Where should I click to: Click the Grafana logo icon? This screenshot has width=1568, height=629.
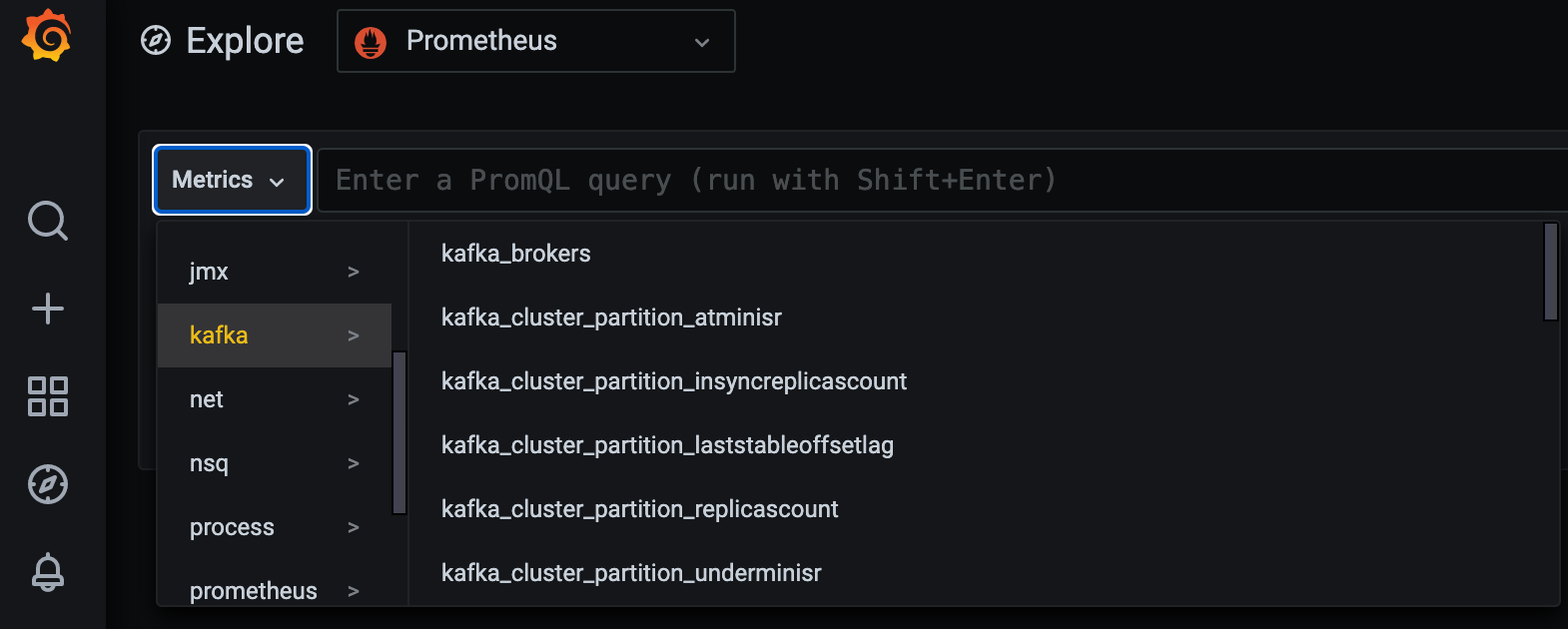click(47, 36)
